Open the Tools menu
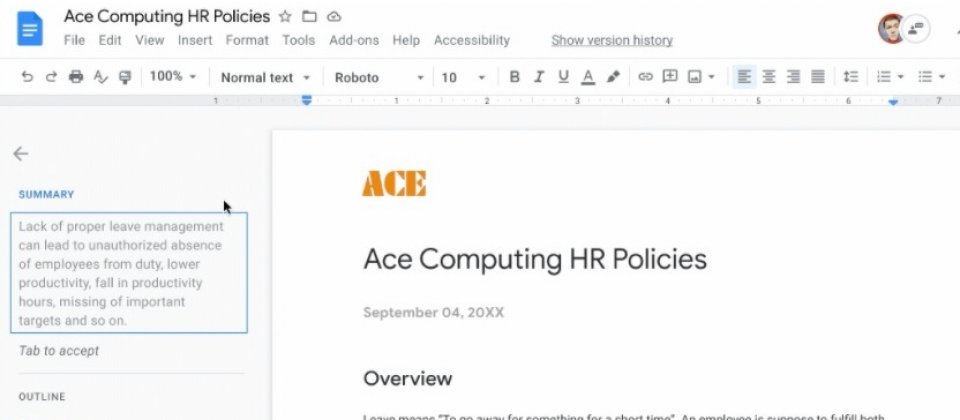Image resolution: width=960 pixels, height=420 pixels. coord(299,40)
